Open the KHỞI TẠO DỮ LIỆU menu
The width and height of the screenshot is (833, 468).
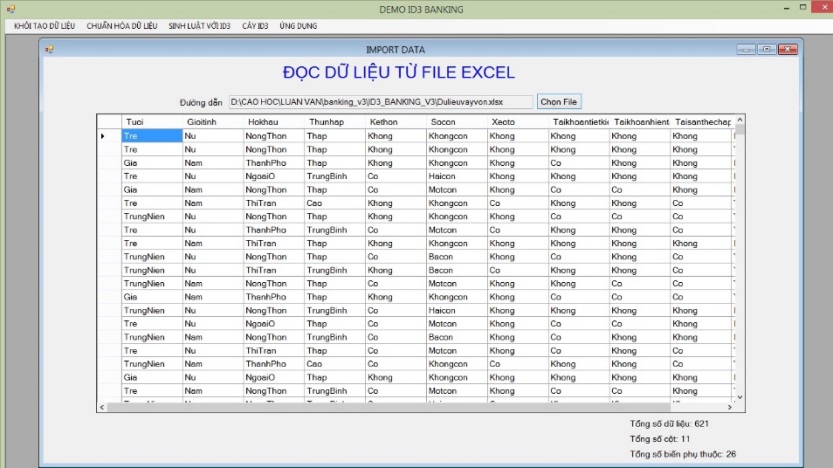point(45,26)
